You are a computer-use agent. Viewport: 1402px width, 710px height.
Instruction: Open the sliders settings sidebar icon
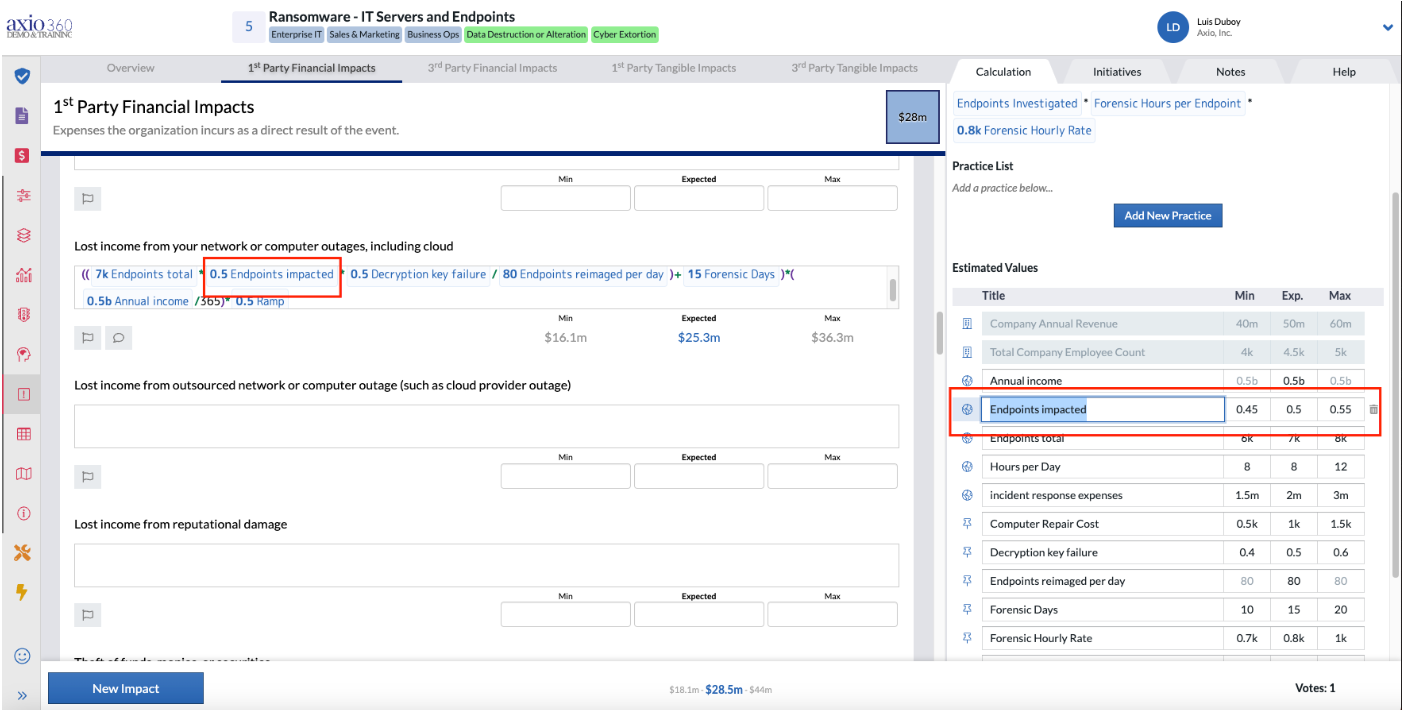click(24, 196)
